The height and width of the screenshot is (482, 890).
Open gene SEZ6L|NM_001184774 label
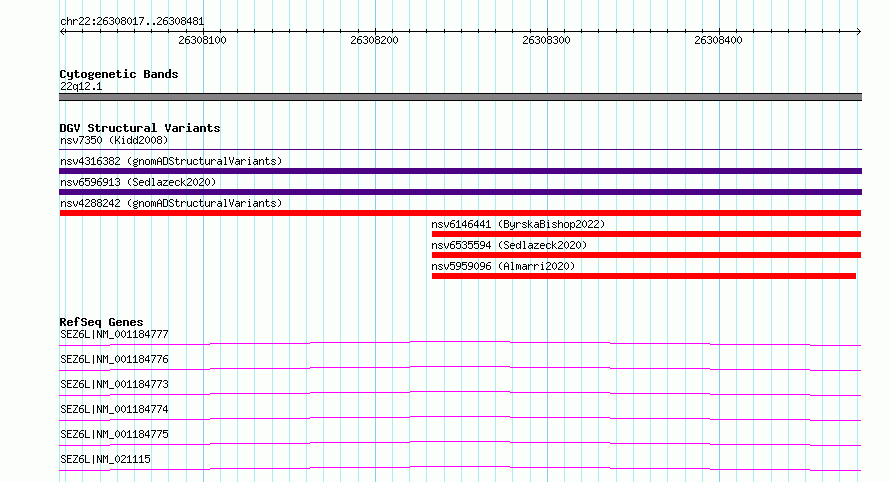click(x=114, y=409)
